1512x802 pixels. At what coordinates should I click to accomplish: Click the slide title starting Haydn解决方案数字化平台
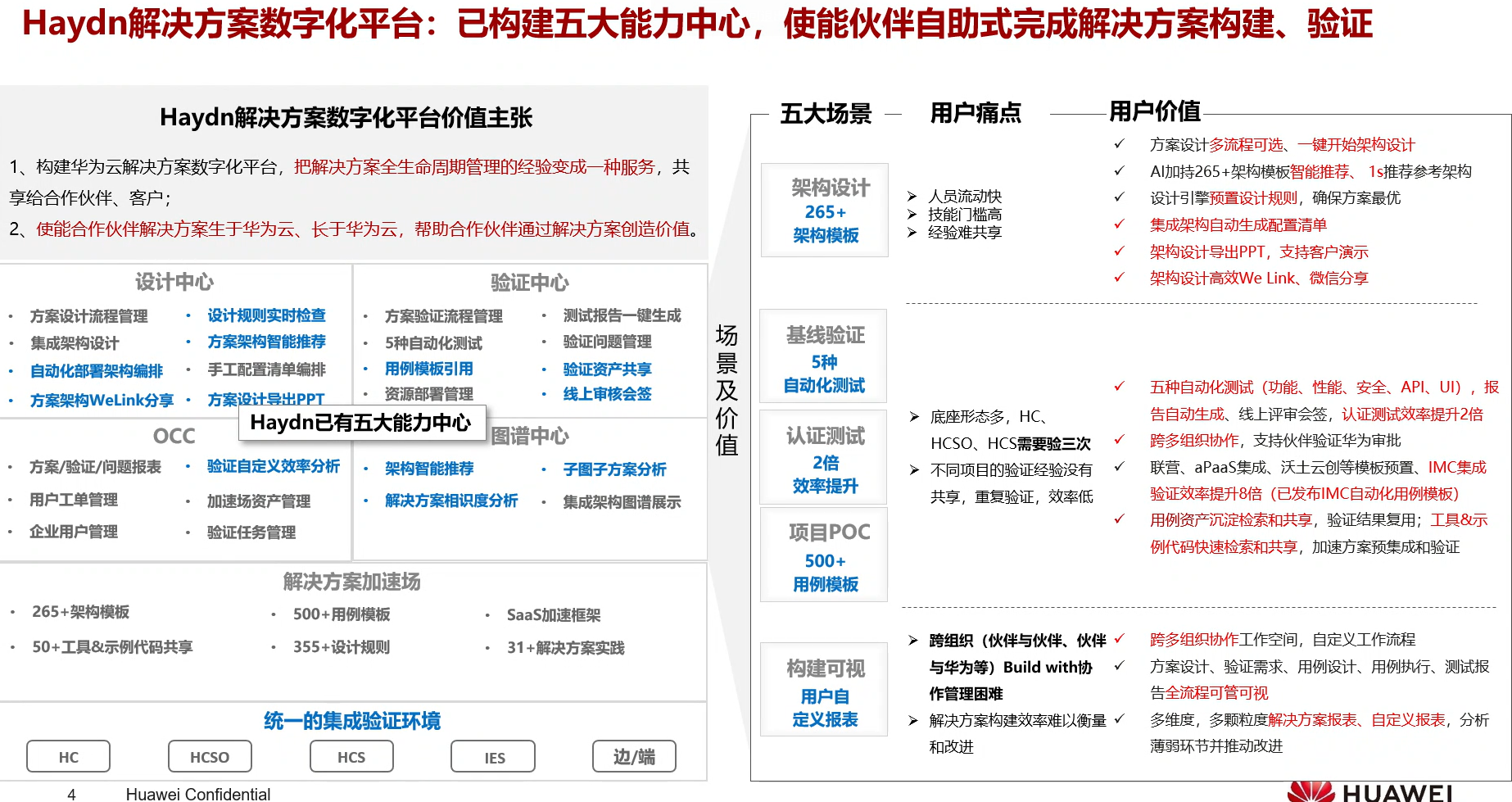697,24
